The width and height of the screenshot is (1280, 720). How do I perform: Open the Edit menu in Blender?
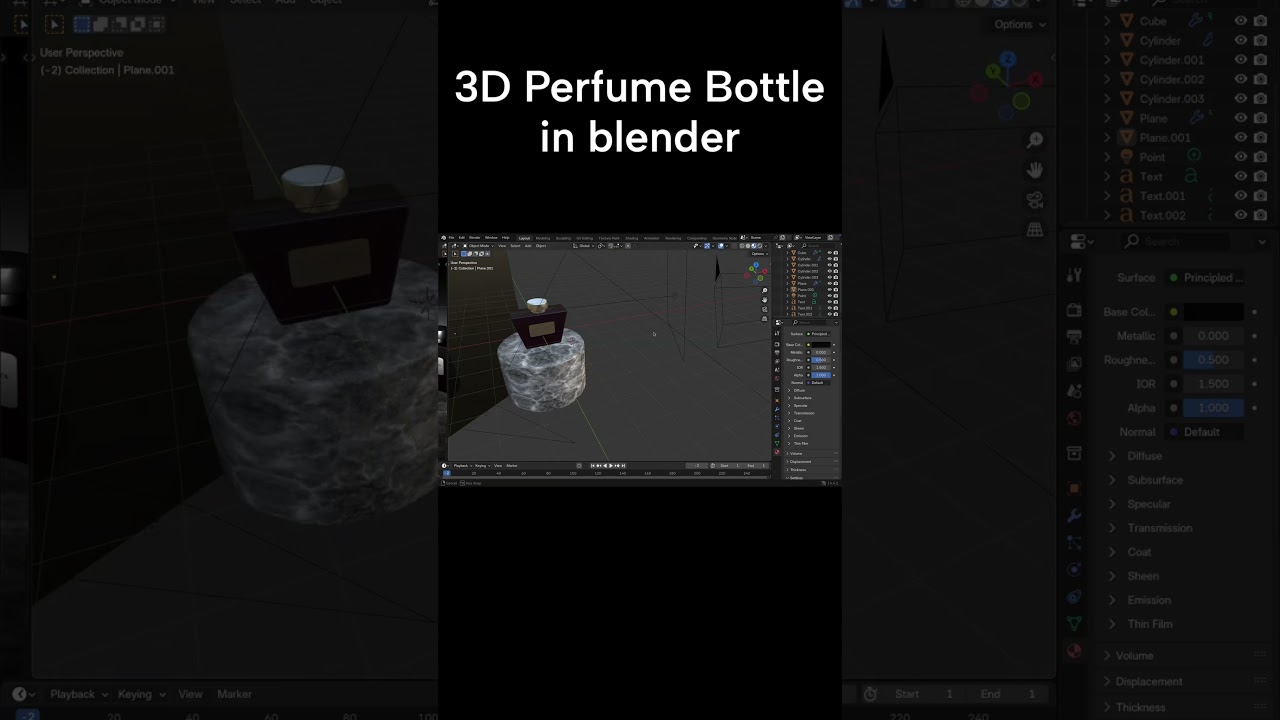(x=462, y=238)
